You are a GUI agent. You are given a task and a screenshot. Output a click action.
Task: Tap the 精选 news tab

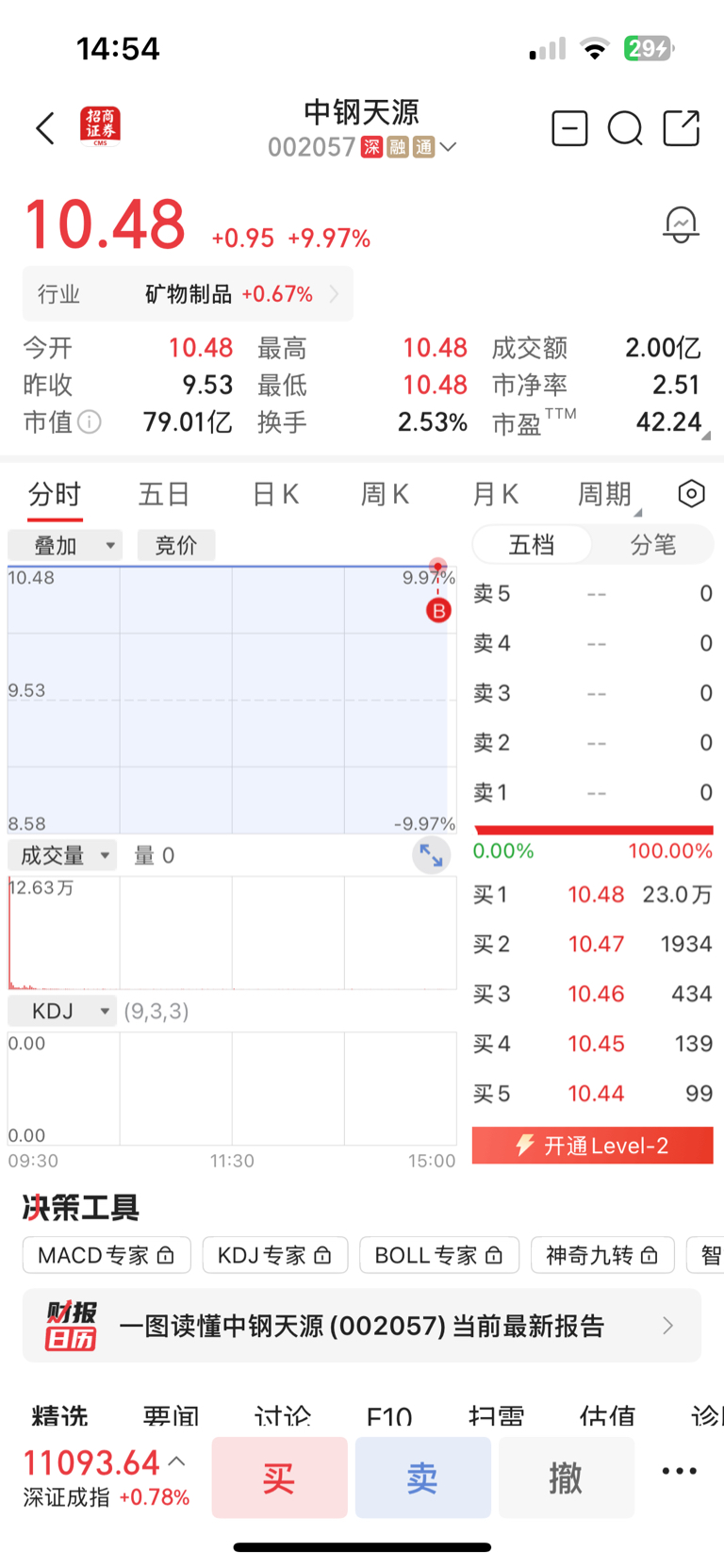coord(59,1415)
